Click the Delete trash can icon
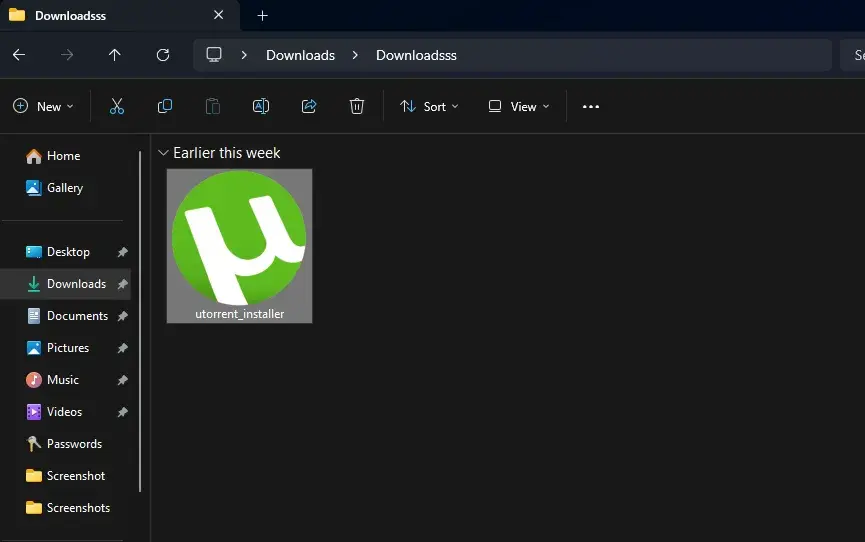This screenshot has width=865, height=542. coord(357,106)
